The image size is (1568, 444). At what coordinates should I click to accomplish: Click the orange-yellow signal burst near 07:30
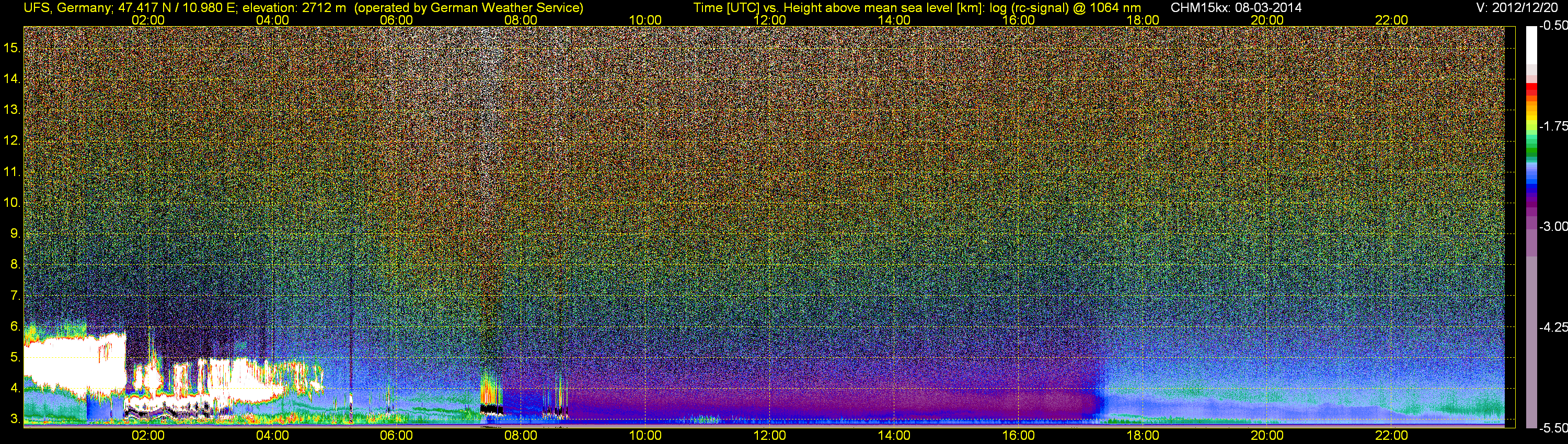491,389
